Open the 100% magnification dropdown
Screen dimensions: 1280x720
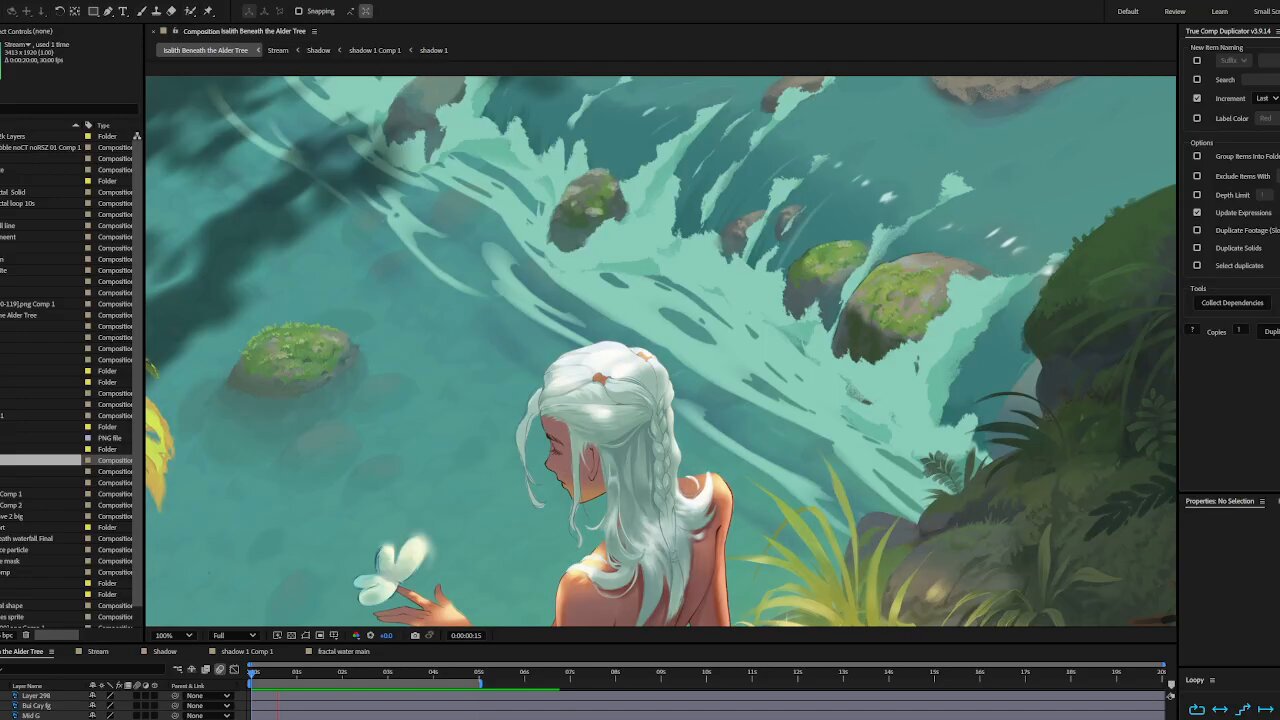173,635
